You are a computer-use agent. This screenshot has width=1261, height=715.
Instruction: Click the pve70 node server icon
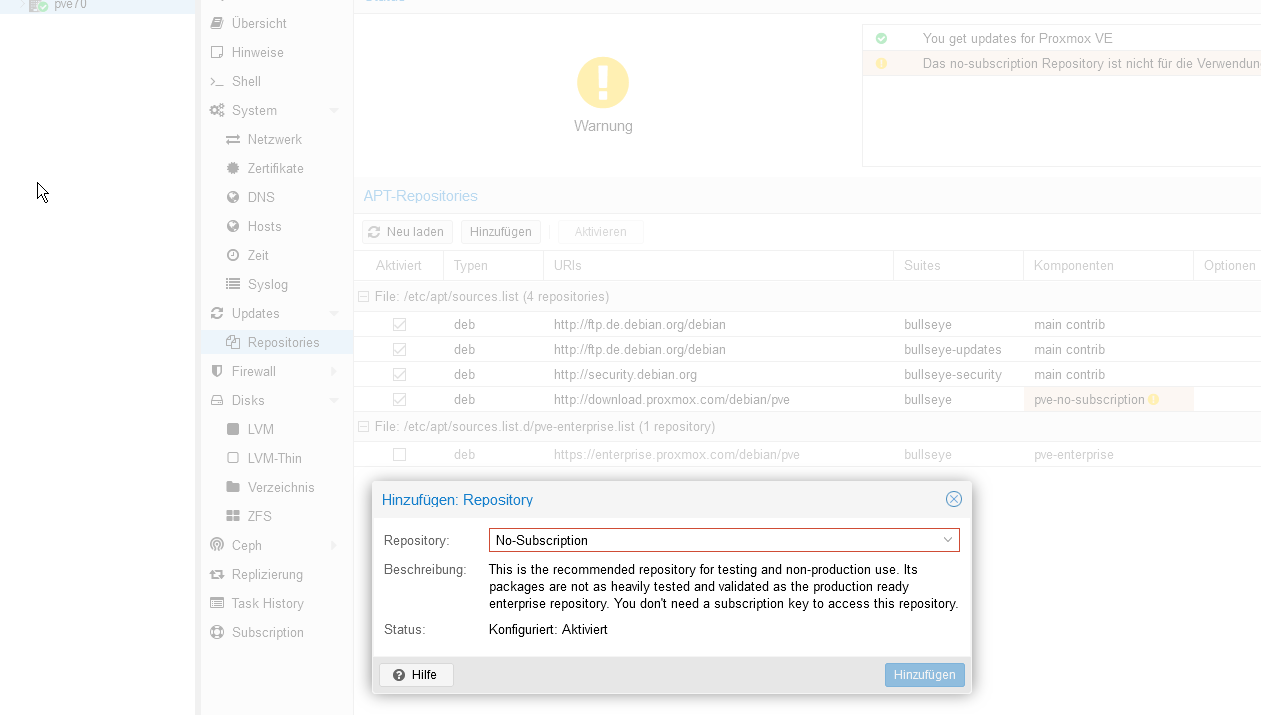[38, 5]
